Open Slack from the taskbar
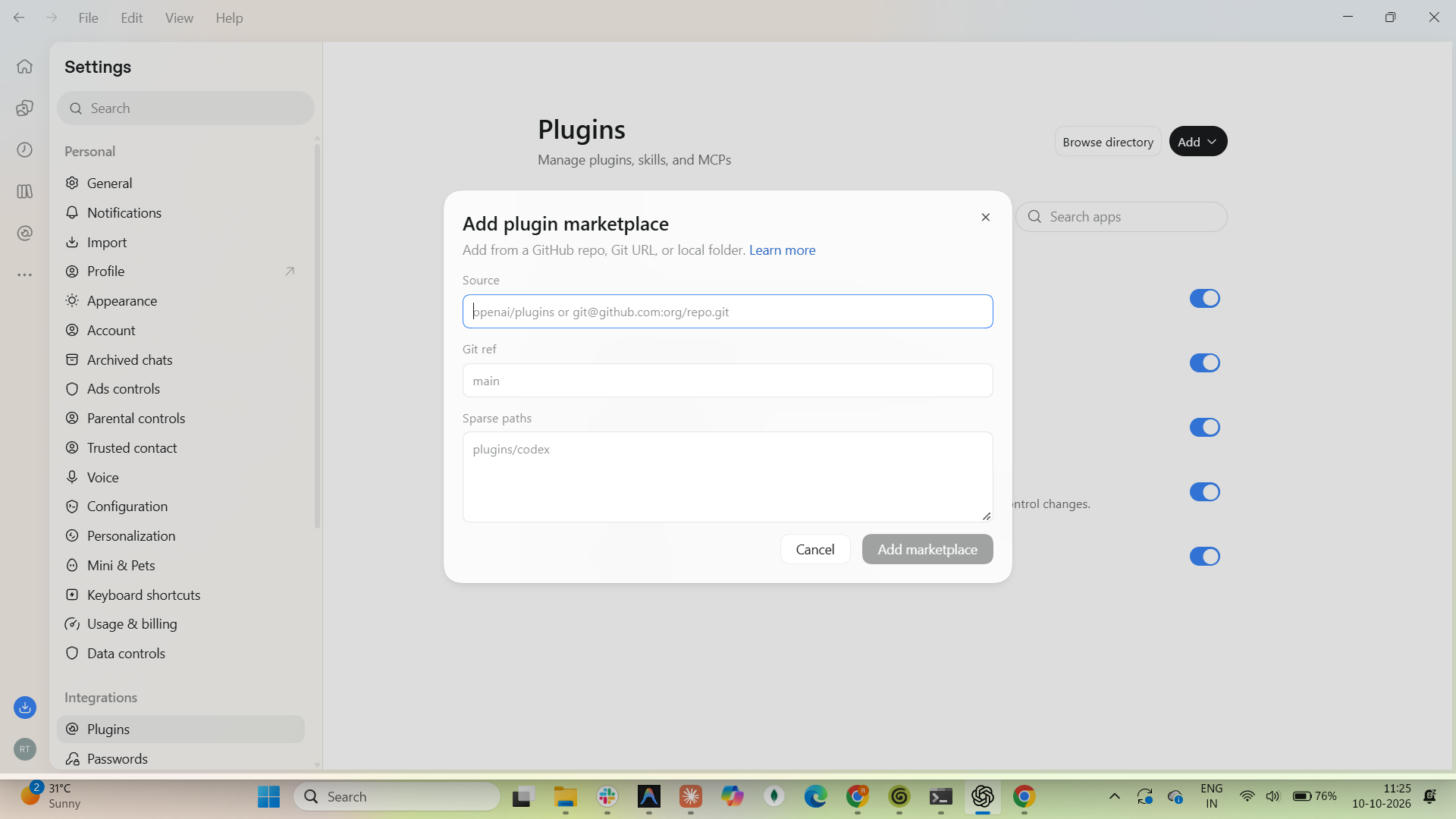Image resolution: width=1456 pixels, height=819 pixels. (x=607, y=797)
